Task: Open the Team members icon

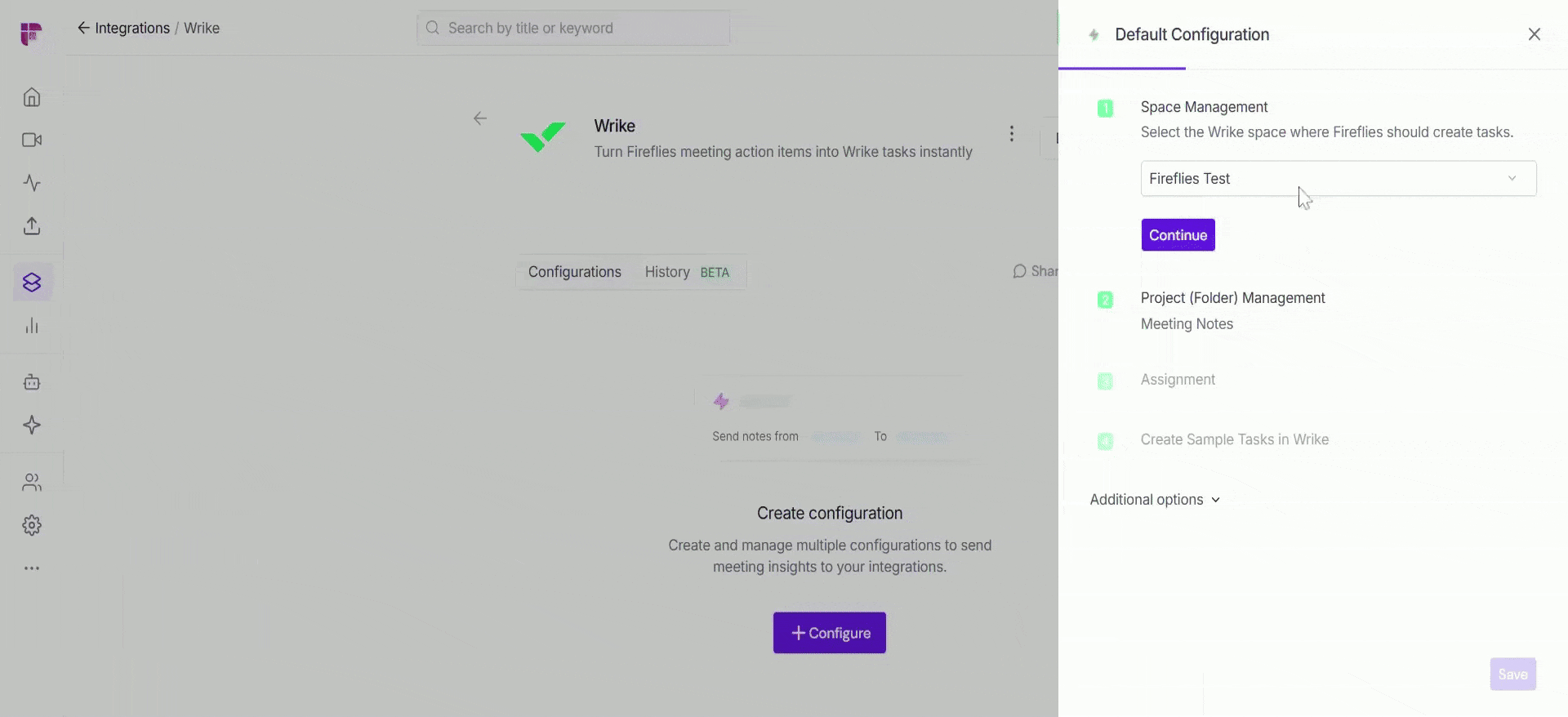Action: pyautogui.click(x=32, y=483)
